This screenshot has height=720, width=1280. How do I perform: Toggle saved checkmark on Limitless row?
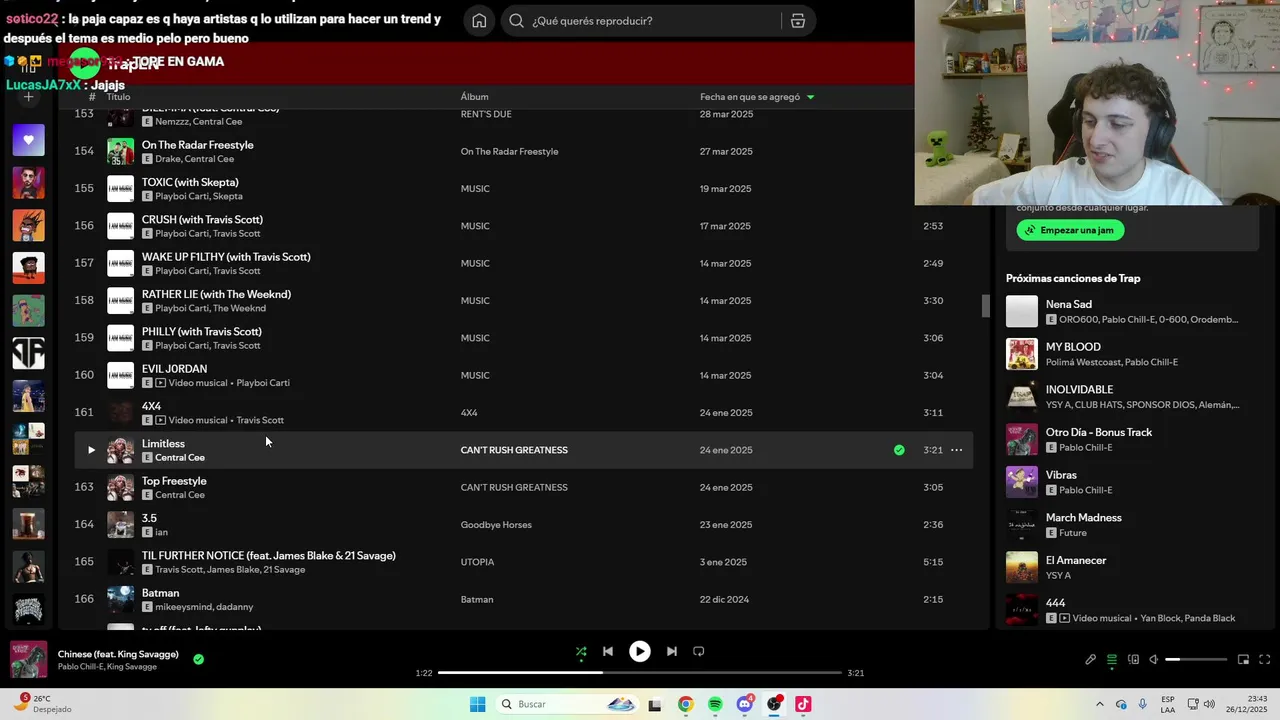899,450
